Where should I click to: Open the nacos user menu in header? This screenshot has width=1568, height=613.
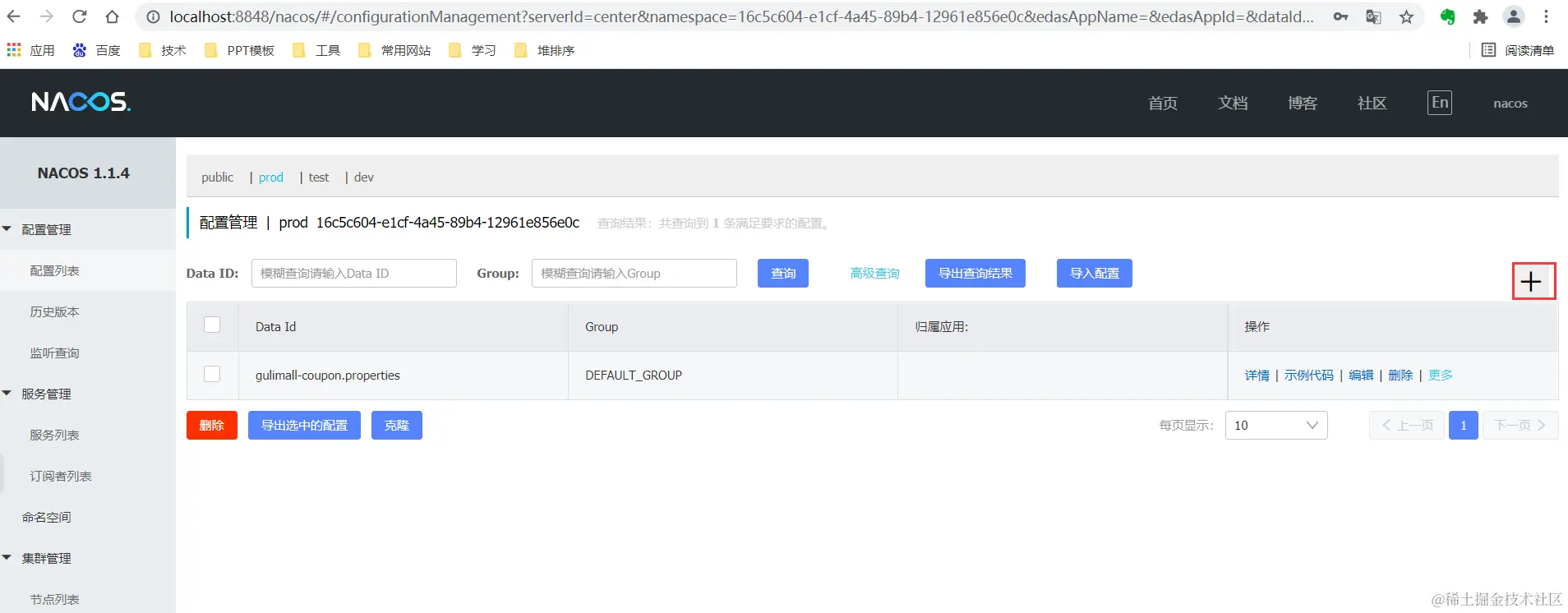coord(1510,103)
